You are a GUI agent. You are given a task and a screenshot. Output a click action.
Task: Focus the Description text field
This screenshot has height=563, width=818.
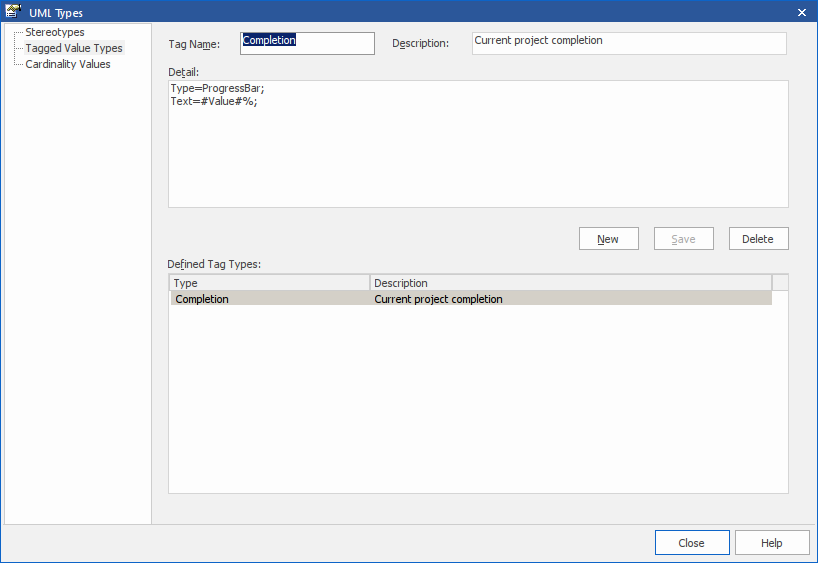[x=629, y=43]
